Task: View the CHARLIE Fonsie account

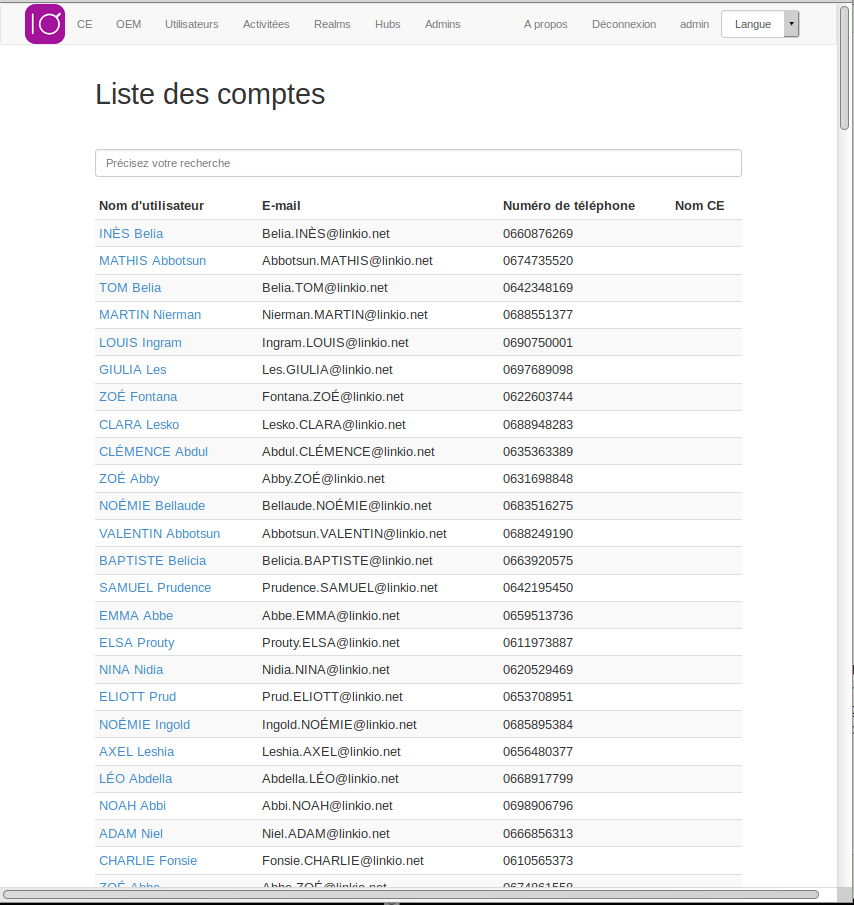Action: click(148, 860)
